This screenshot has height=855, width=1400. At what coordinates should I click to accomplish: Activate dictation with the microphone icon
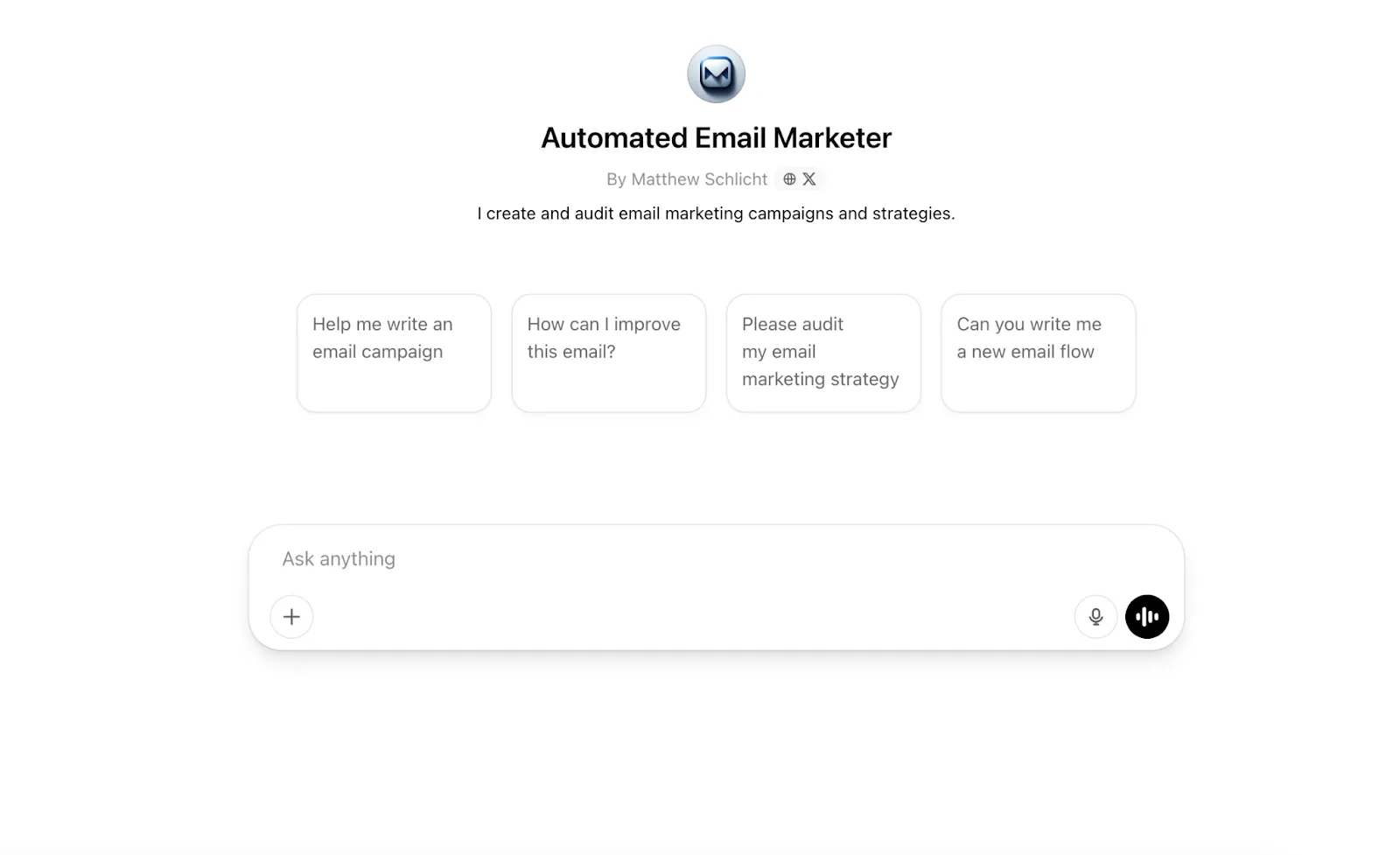(1095, 616)
